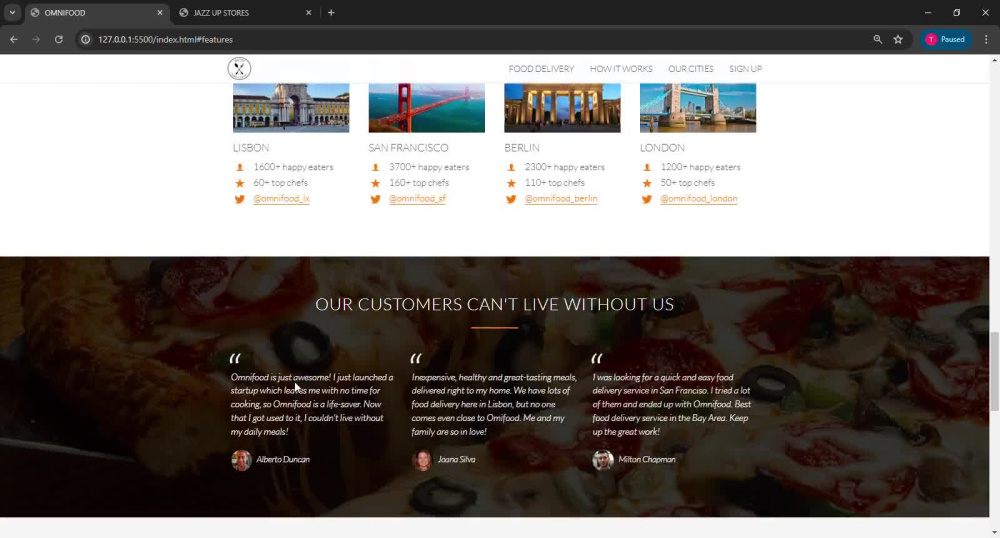Close the JAZZ UP STORES tab
Viewport: 1000px width, 538px height.
click(309, 13)
